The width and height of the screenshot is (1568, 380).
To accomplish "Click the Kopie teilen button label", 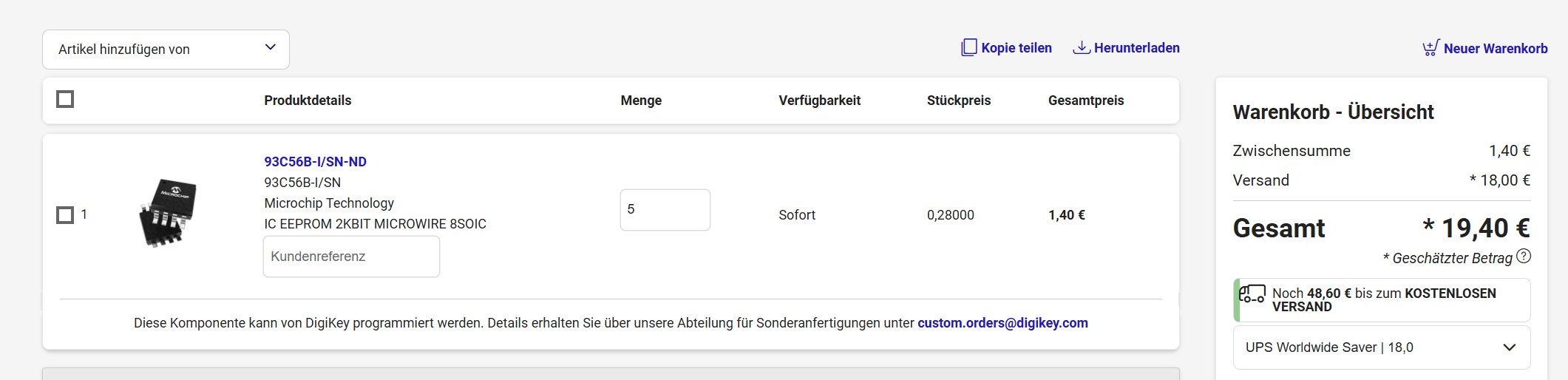I will 1016,48.
